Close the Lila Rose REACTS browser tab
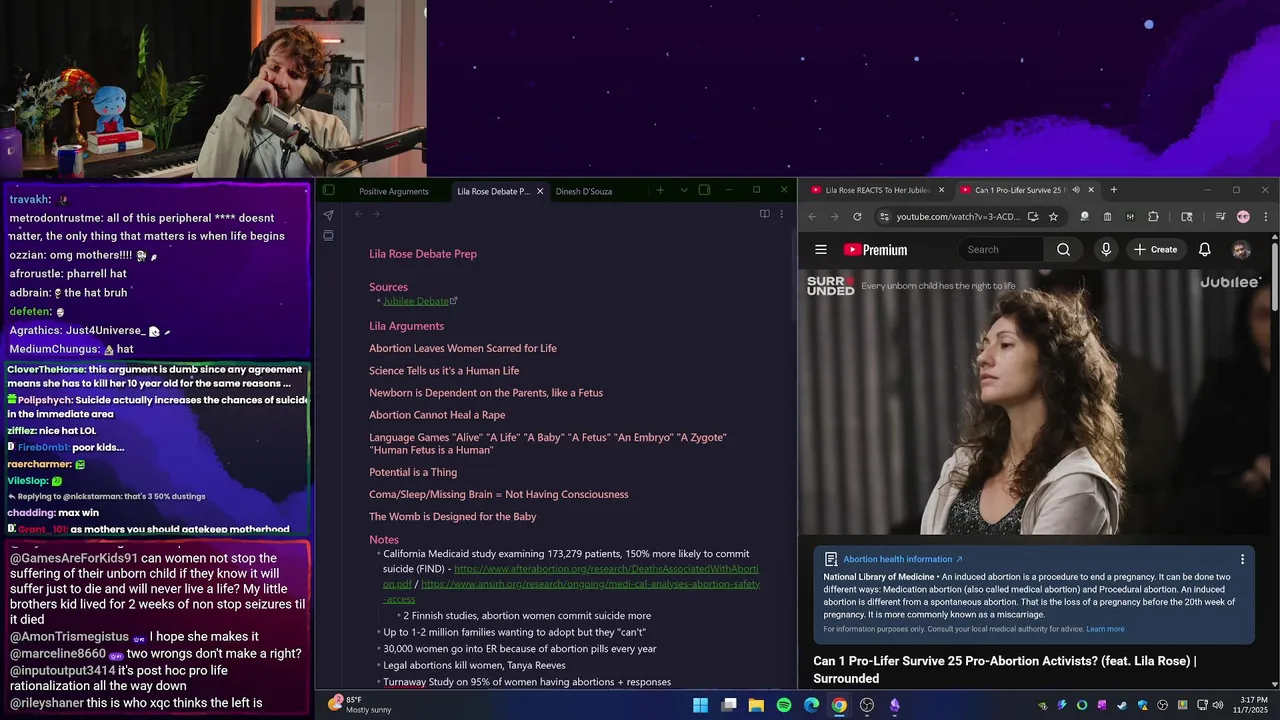Screen dimensions: 1280x720 coord(941,190)
